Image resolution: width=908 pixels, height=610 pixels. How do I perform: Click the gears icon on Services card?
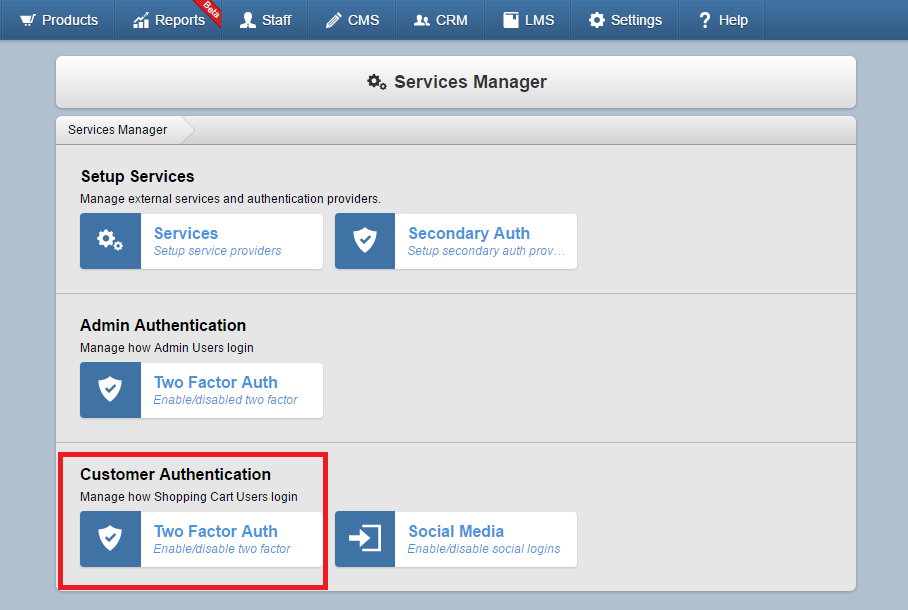110,240
